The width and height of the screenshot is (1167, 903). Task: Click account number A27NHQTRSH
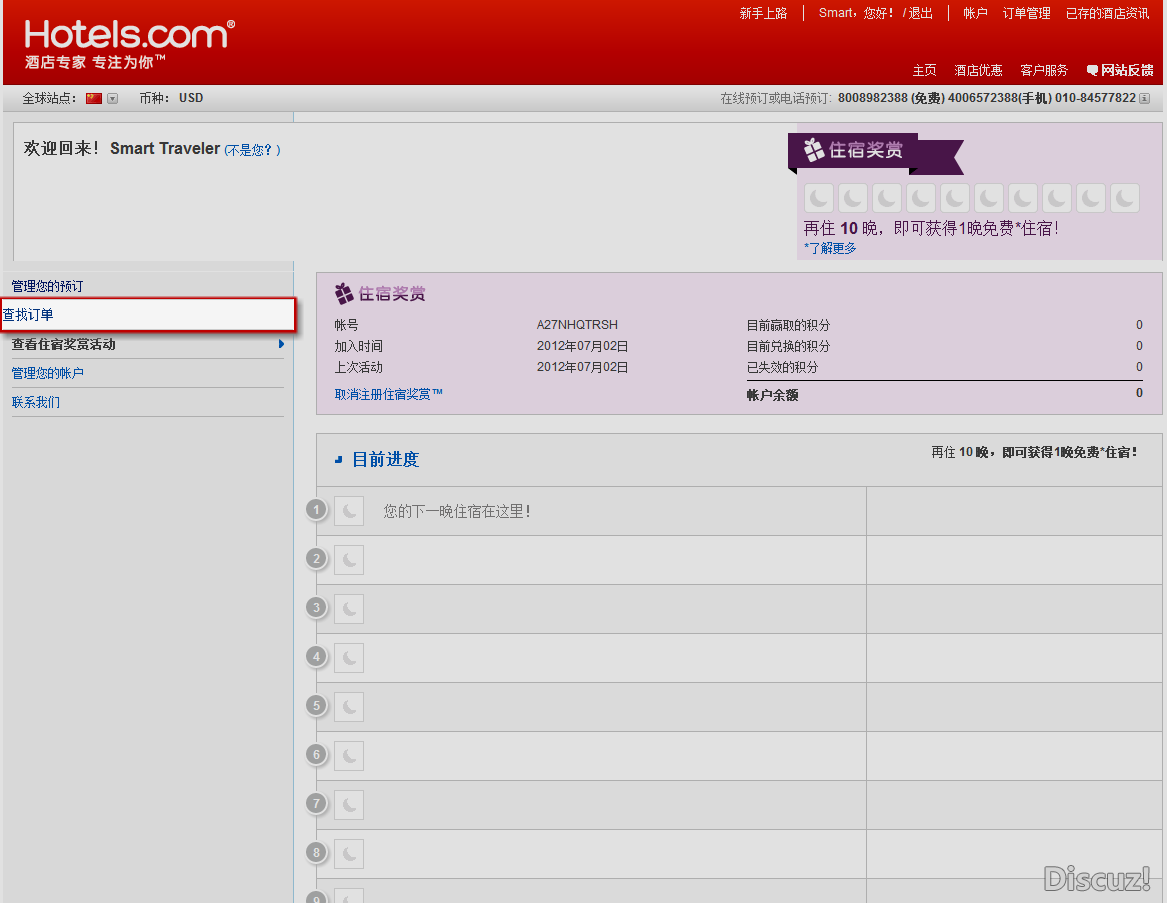577,325
